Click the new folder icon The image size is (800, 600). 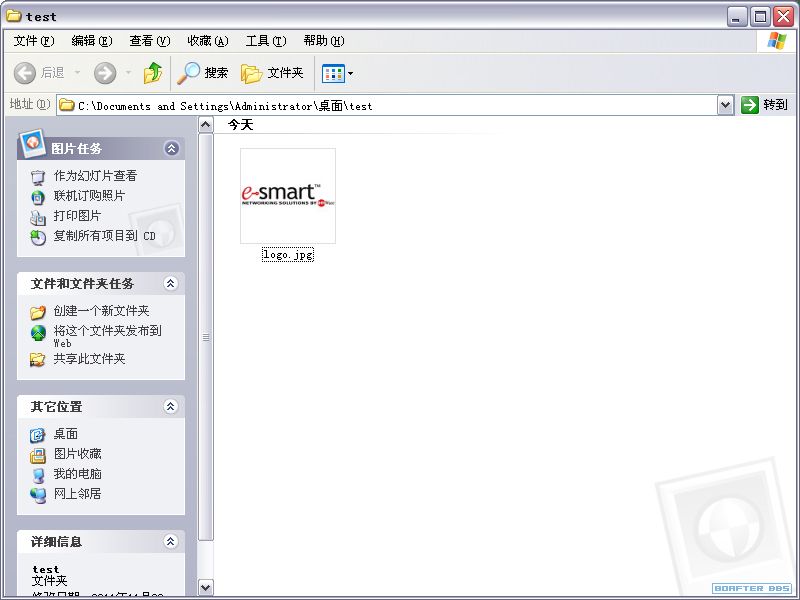(38, 312)
